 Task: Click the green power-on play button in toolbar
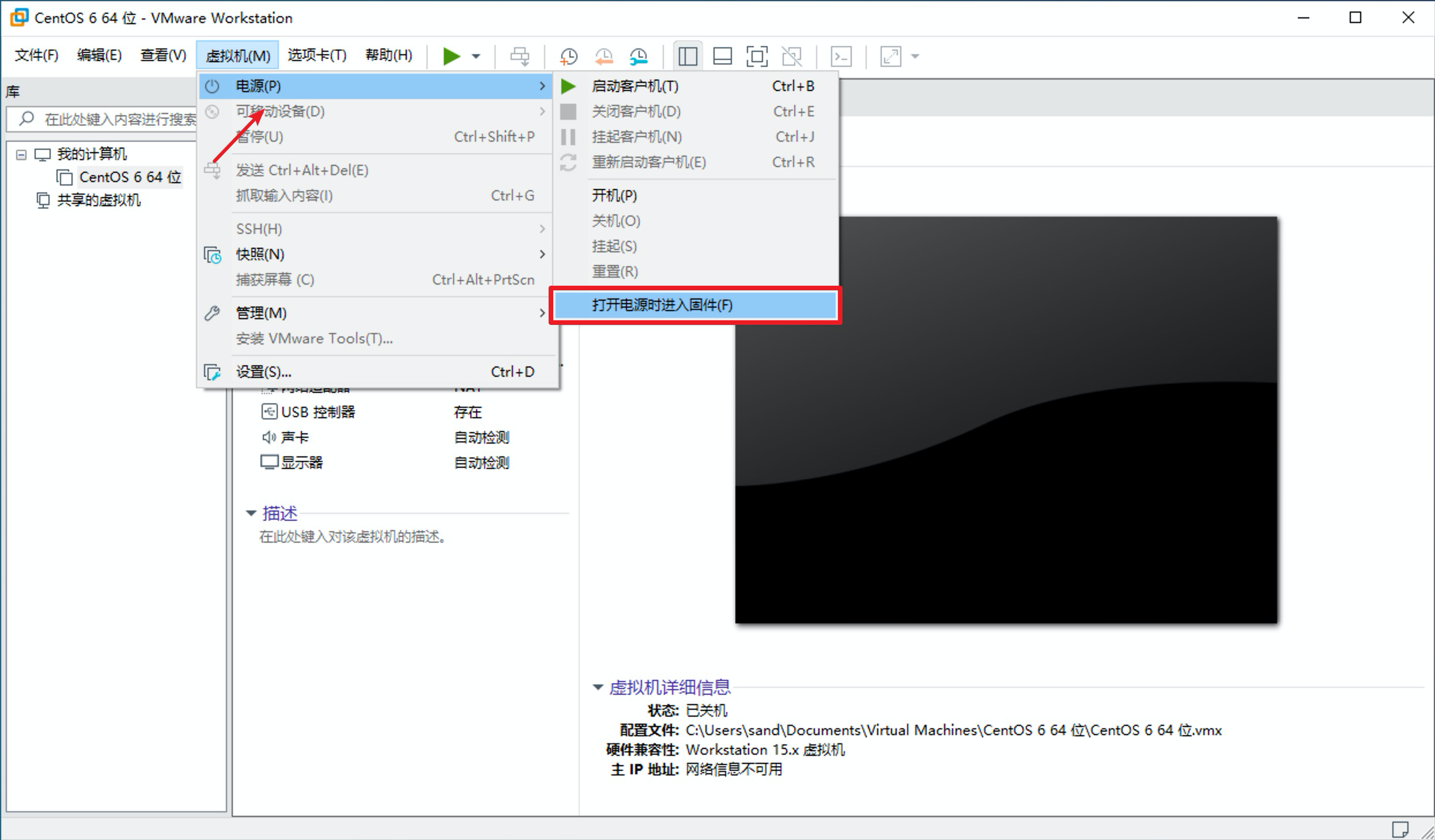click(451, 56)
